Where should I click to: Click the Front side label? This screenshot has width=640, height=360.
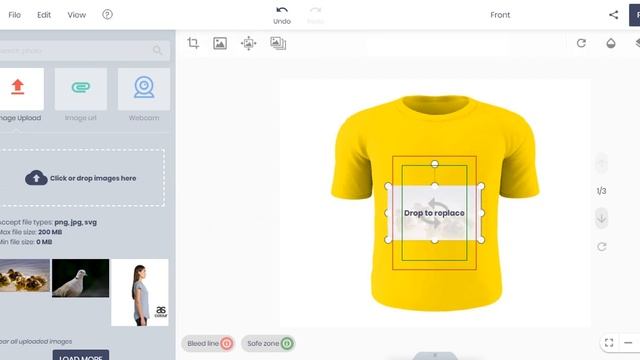500,15
